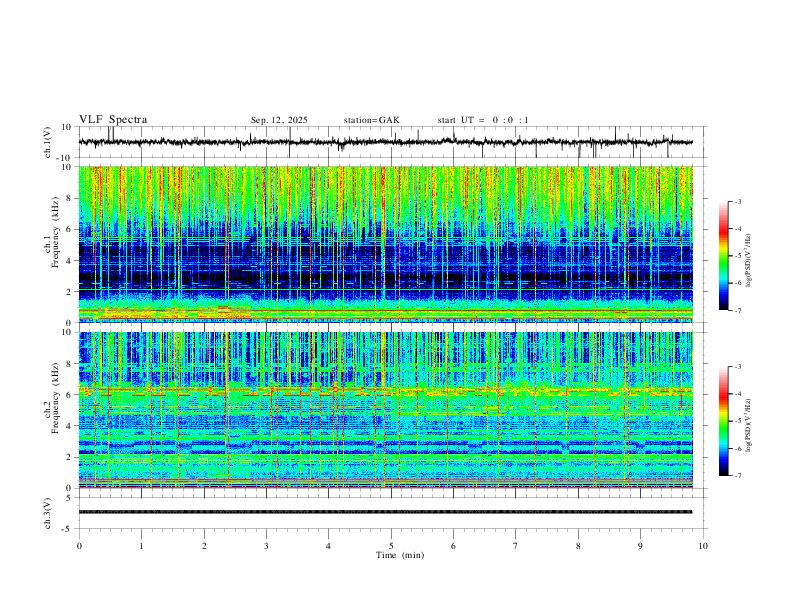The image size is (792, 612).
Task: Click inside the ch.2 spectrogram panel
Action: point(385,410)
